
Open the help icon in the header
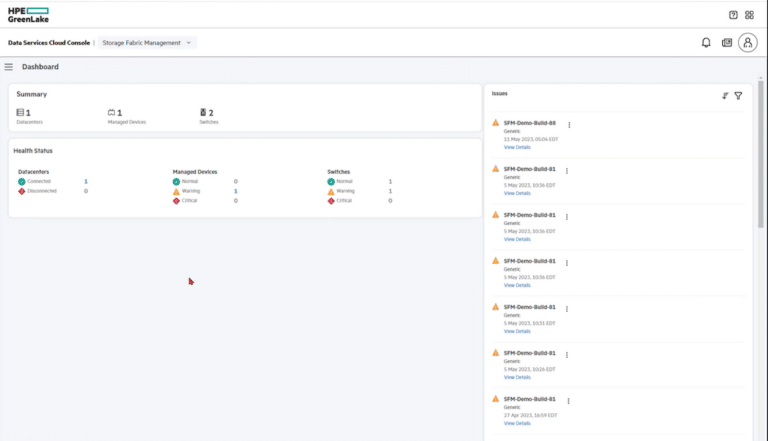pyautogui.click(x=733, y=15)
